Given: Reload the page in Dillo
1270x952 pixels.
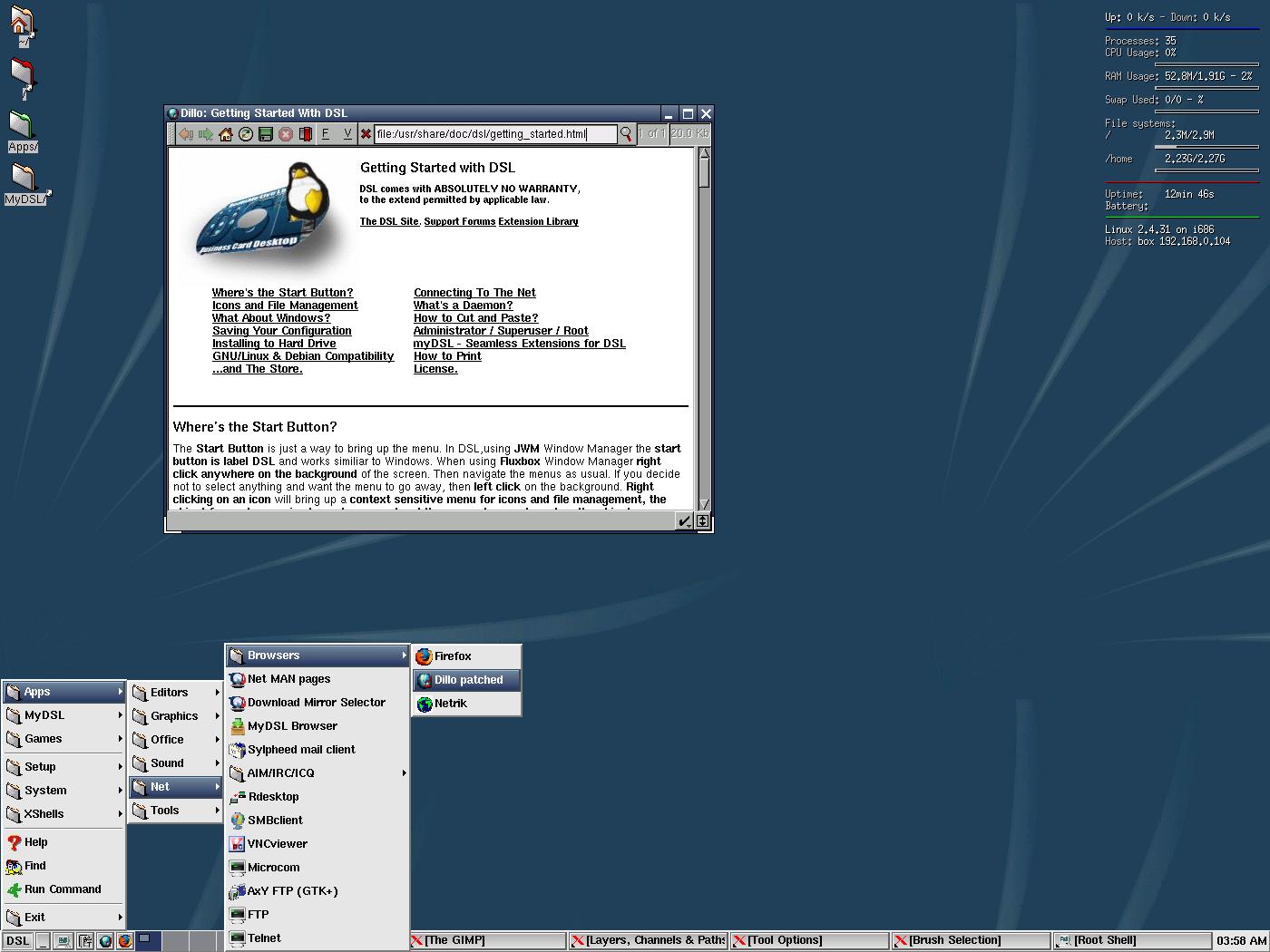Looking at the screenshot, I should 246,134.
